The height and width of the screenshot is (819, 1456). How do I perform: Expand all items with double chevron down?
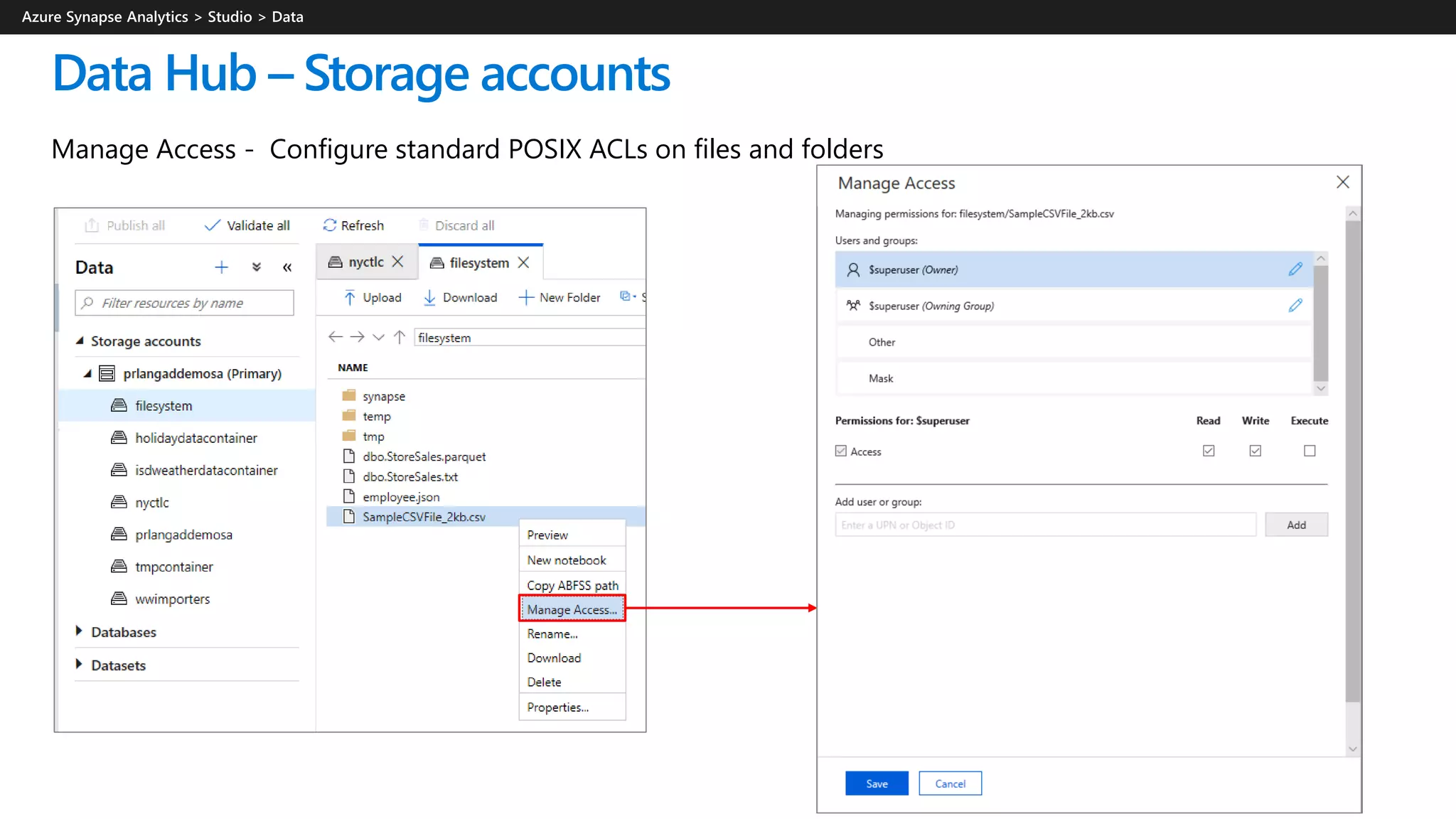[x=257, y=267]
